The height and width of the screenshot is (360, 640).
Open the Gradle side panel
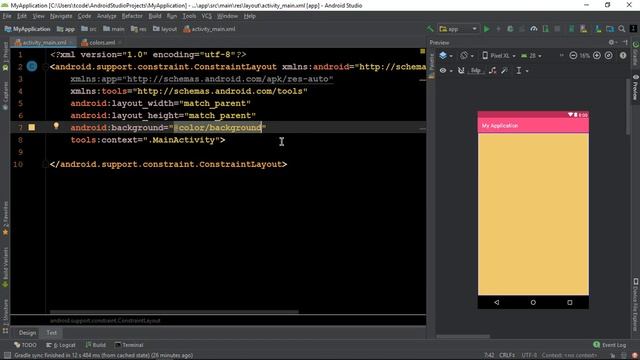(x=636, y=53)
